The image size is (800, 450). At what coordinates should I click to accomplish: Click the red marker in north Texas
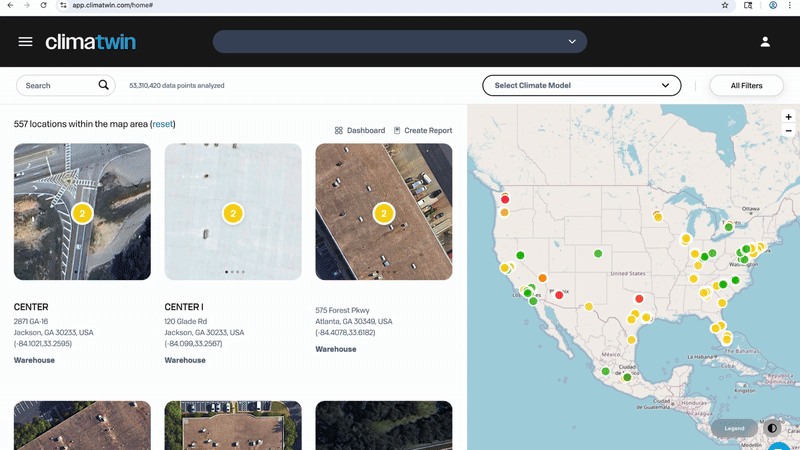point(639,298)
